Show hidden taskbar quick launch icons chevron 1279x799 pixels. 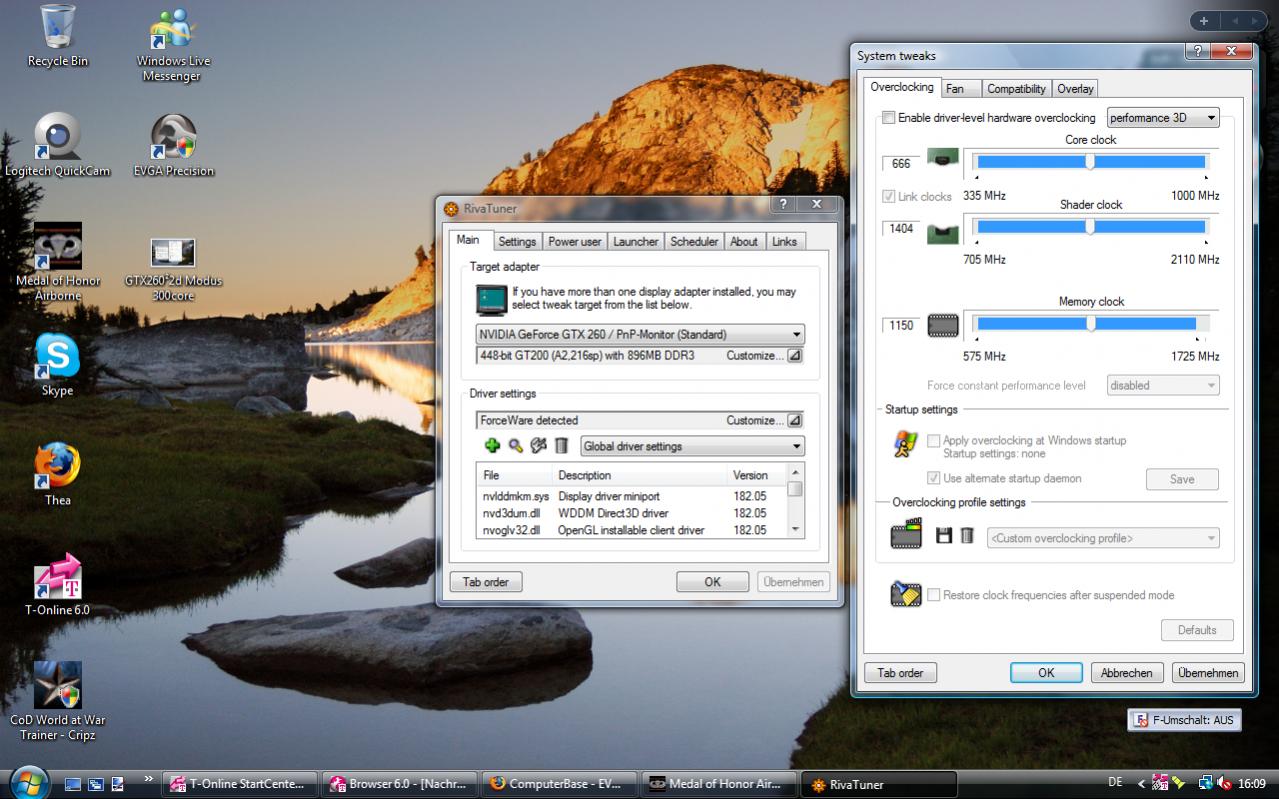pos(149,778)
